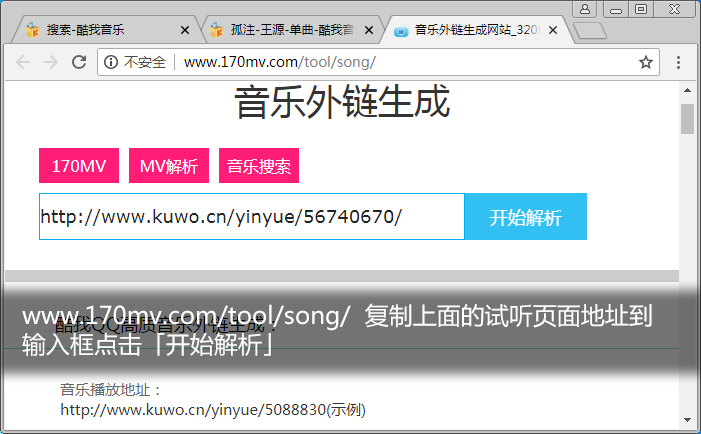Open the MV解析 button
This screenshot has width=701, height=434.
(169, 166)
